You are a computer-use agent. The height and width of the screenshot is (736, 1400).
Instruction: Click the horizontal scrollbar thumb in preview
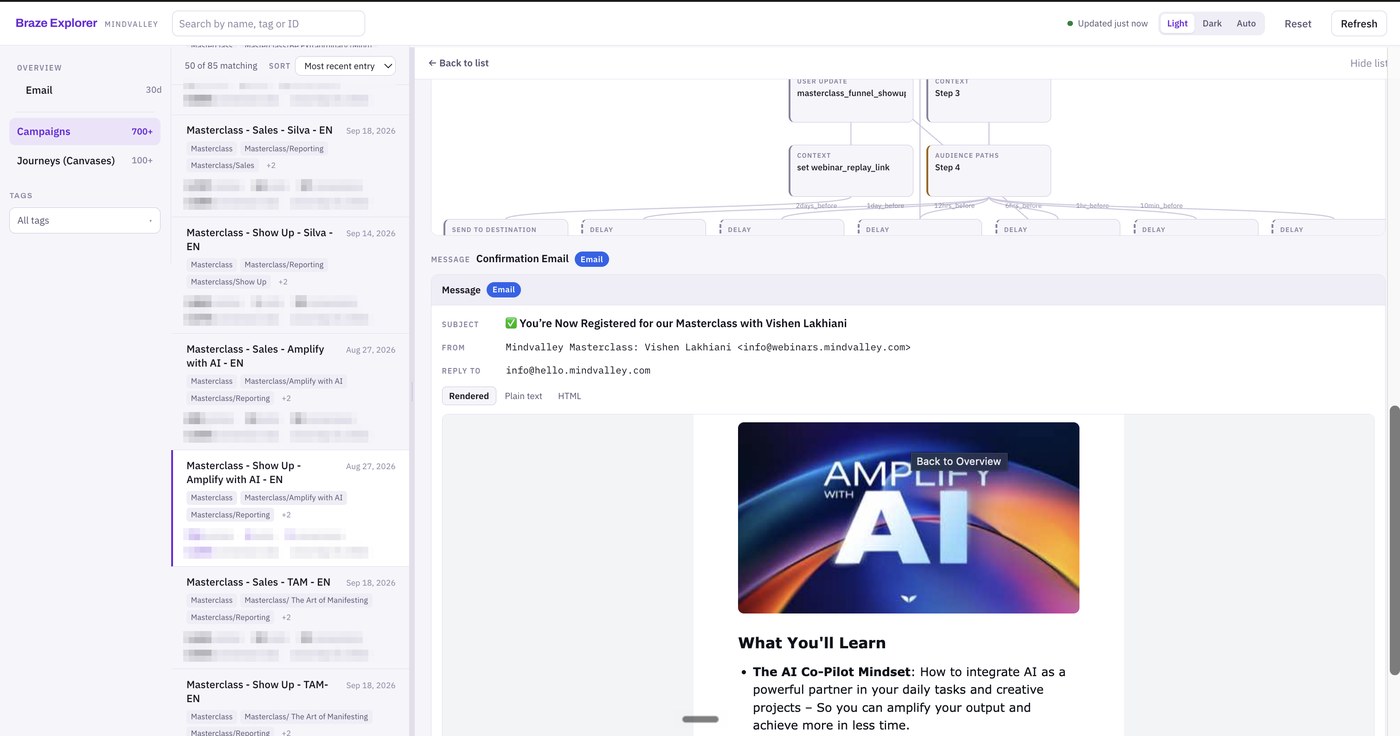[x=700, y=719]
